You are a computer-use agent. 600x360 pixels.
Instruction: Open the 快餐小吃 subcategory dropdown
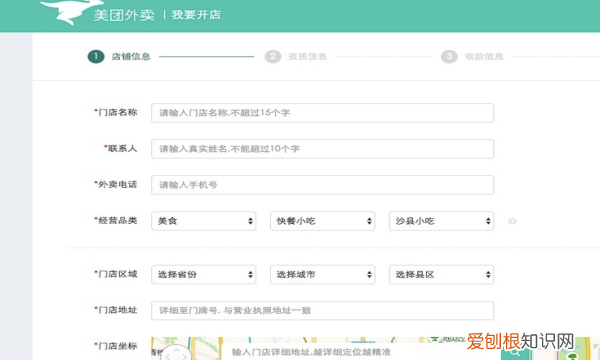point(323,221)
